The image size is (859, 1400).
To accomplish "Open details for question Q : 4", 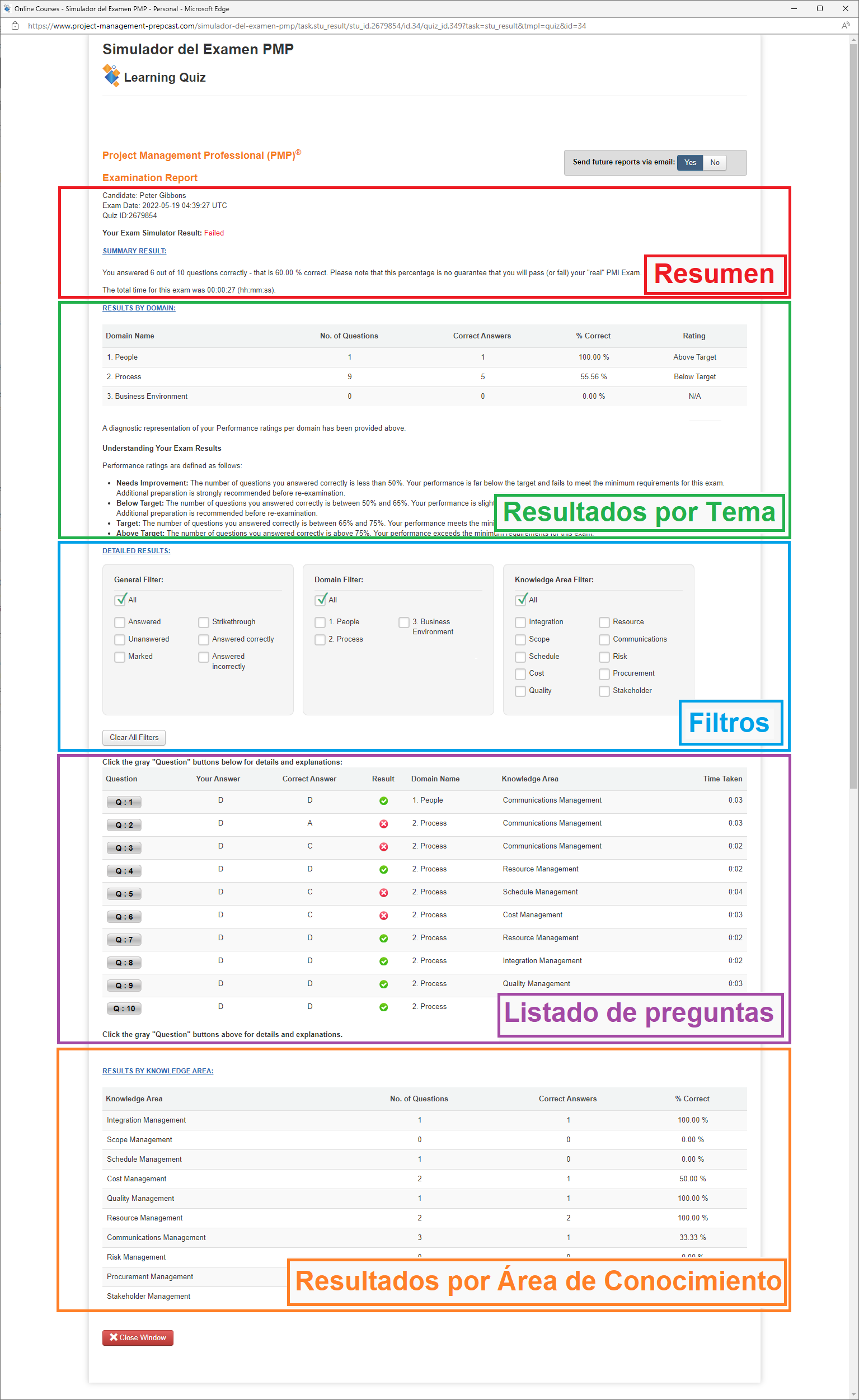I will click(x=124, y=871).
